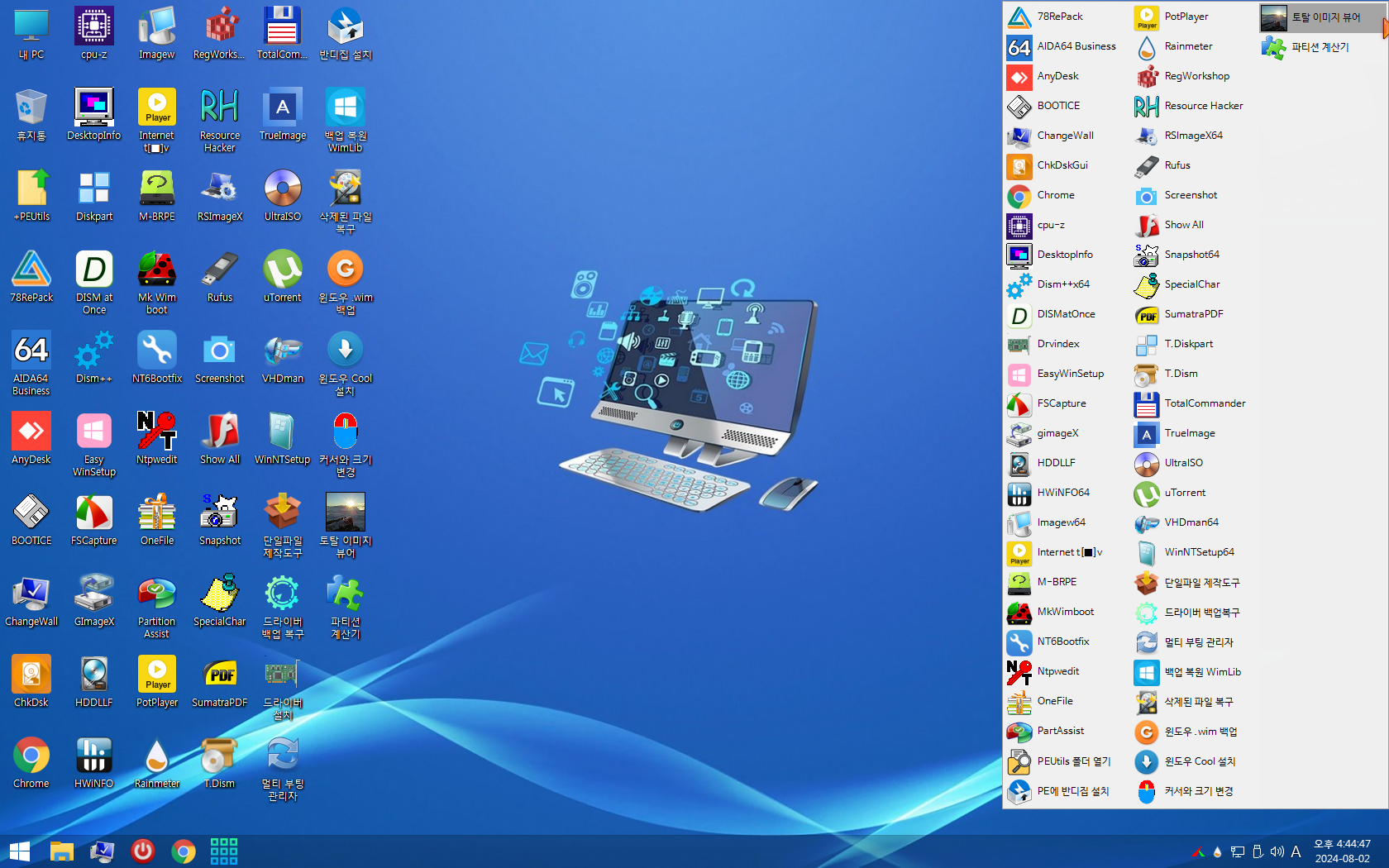The image size is (1389, 868).
Task: Toggle the IME language indicator A
Action: pyautogui.click(x=1296, y=851)
